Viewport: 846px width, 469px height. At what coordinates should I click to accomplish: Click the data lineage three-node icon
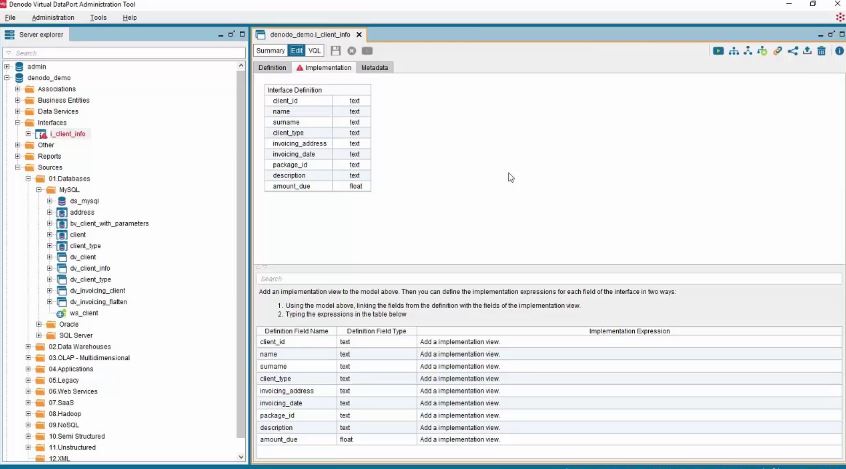[x=748, y=51]
